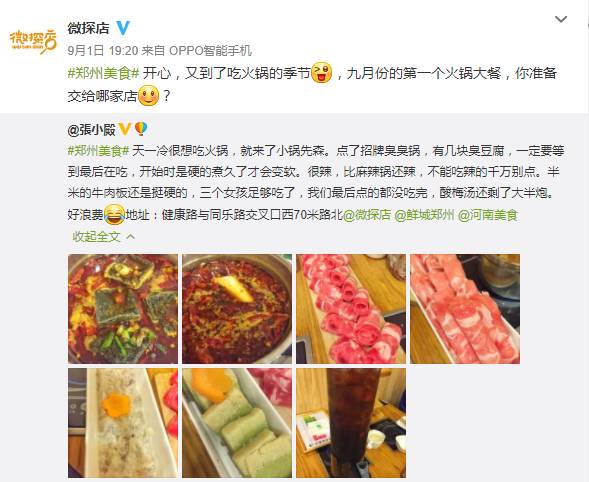Open the stinky tofu hotpot photo thumbnail
The height and width of the screenshot is (482, 589).
(x=123, y=309)
